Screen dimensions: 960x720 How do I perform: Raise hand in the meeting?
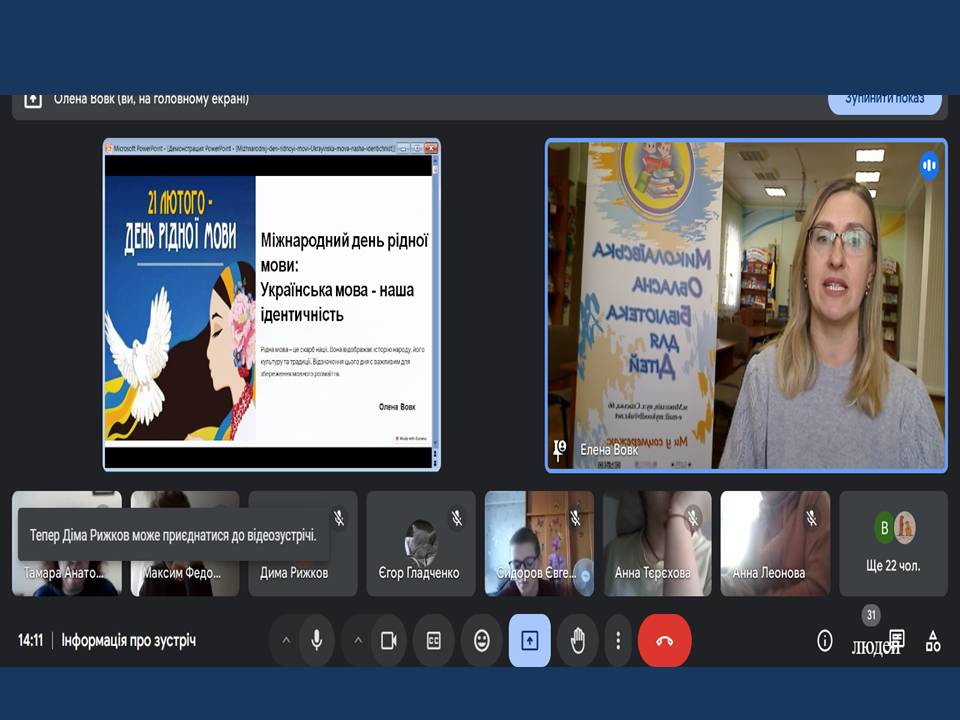click(x=577, y=641)
